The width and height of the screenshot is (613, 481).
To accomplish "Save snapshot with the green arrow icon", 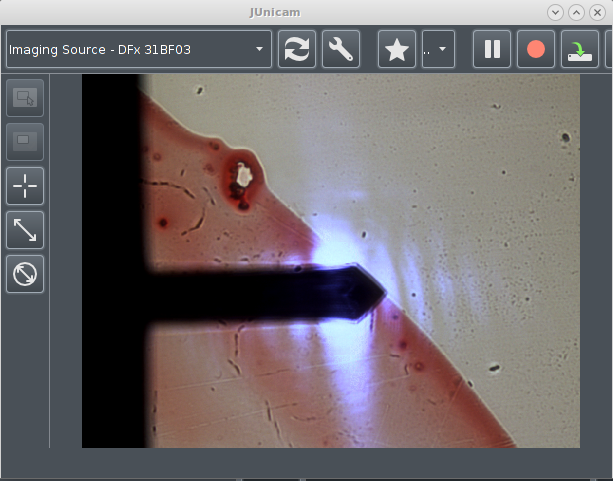I will 580,49.
